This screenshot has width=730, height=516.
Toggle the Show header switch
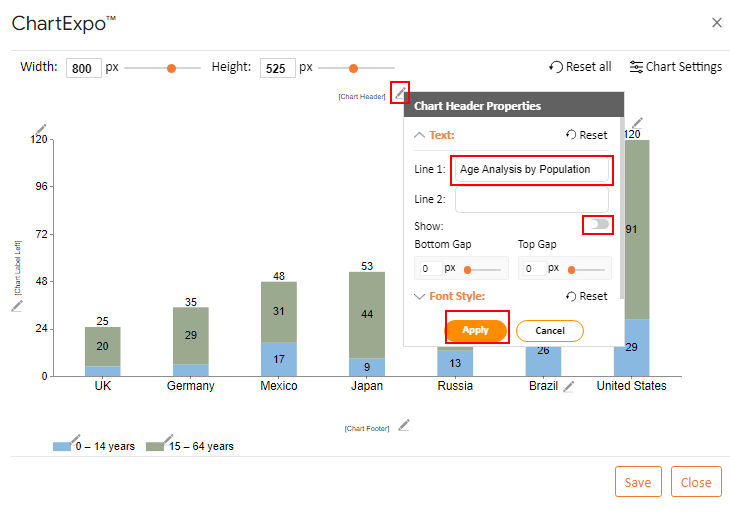pyautogui.click(x=598, y=224)
